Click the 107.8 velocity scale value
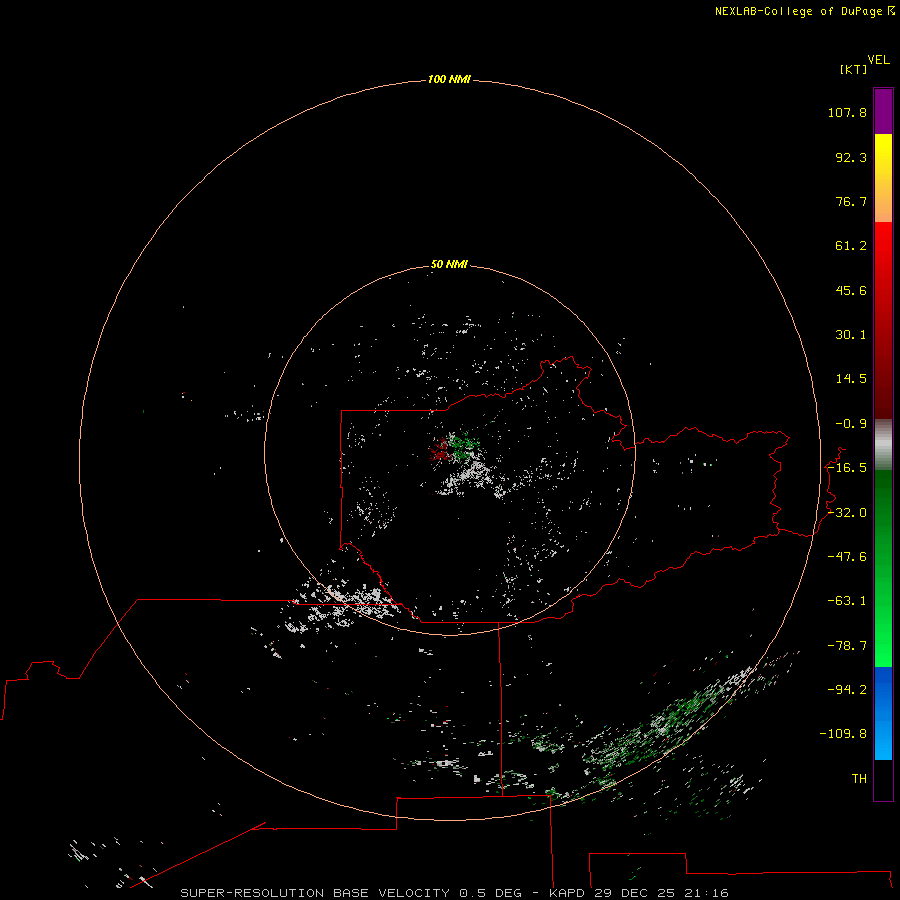900x900 pixels. 847,112
